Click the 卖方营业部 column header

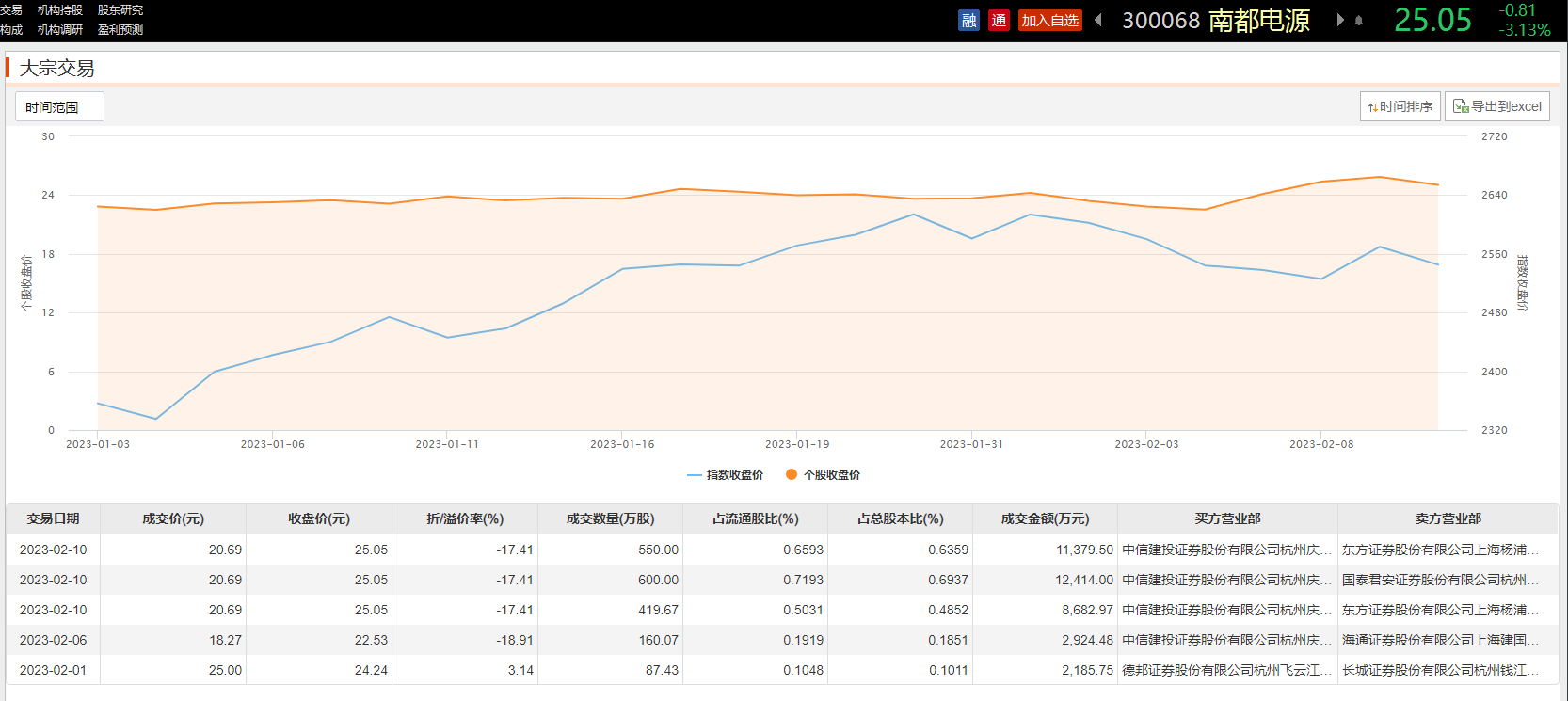pyautogui.click(x=1448, y=518)
